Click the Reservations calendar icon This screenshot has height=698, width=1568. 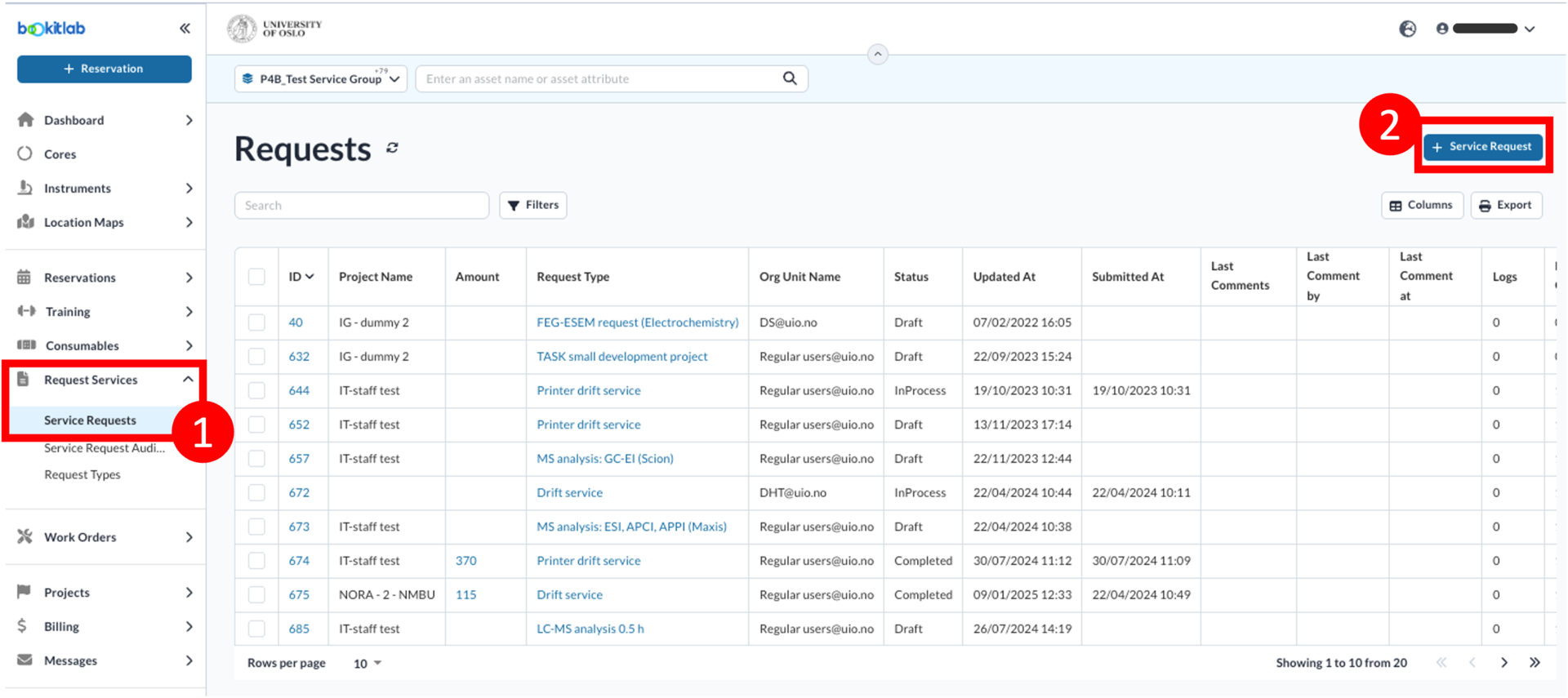click(x=24, y=278)
